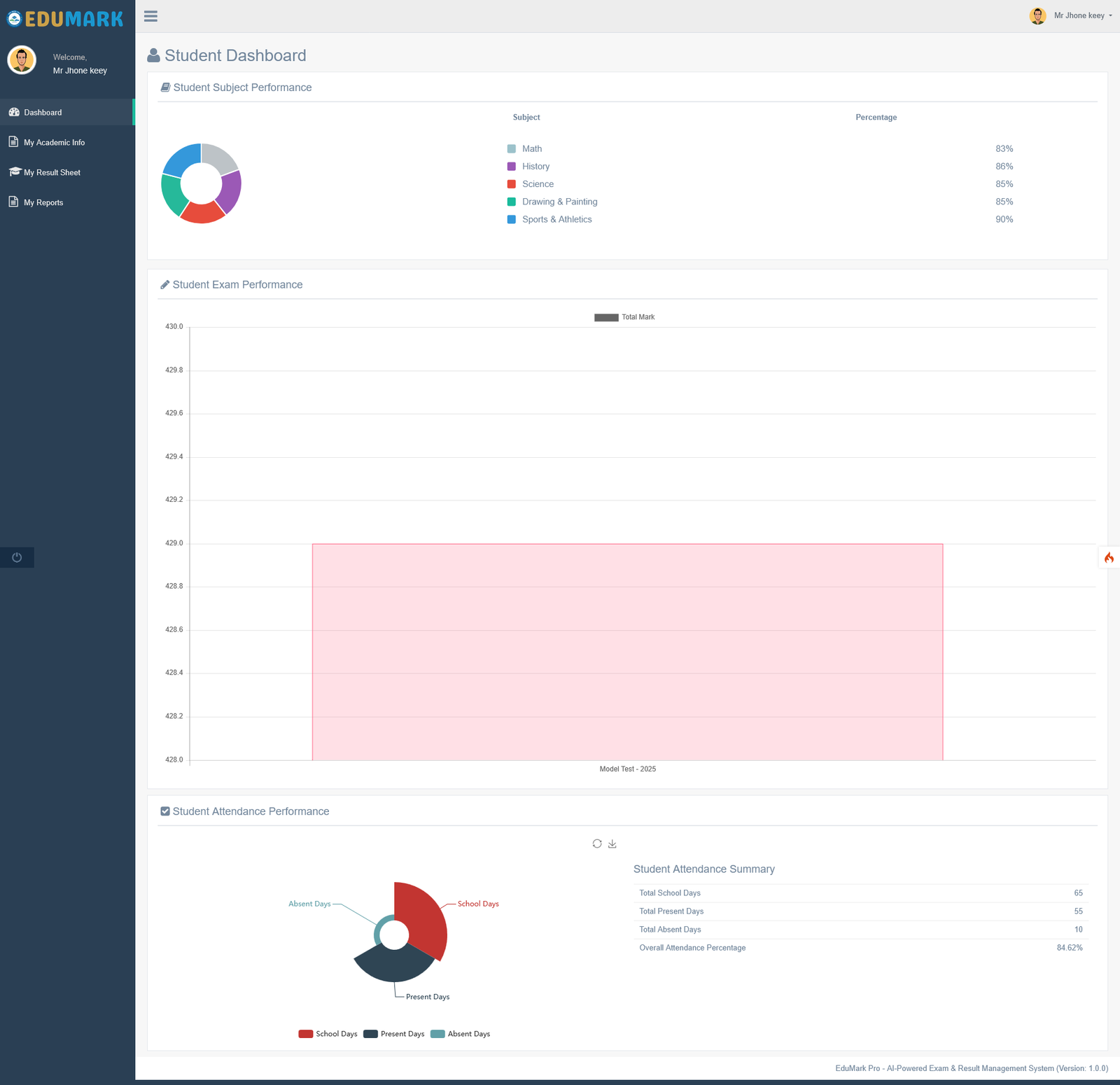
Task: Toggle Total Mark legend in exam chart
Action: pyautogui.click(x=624, y=317)
